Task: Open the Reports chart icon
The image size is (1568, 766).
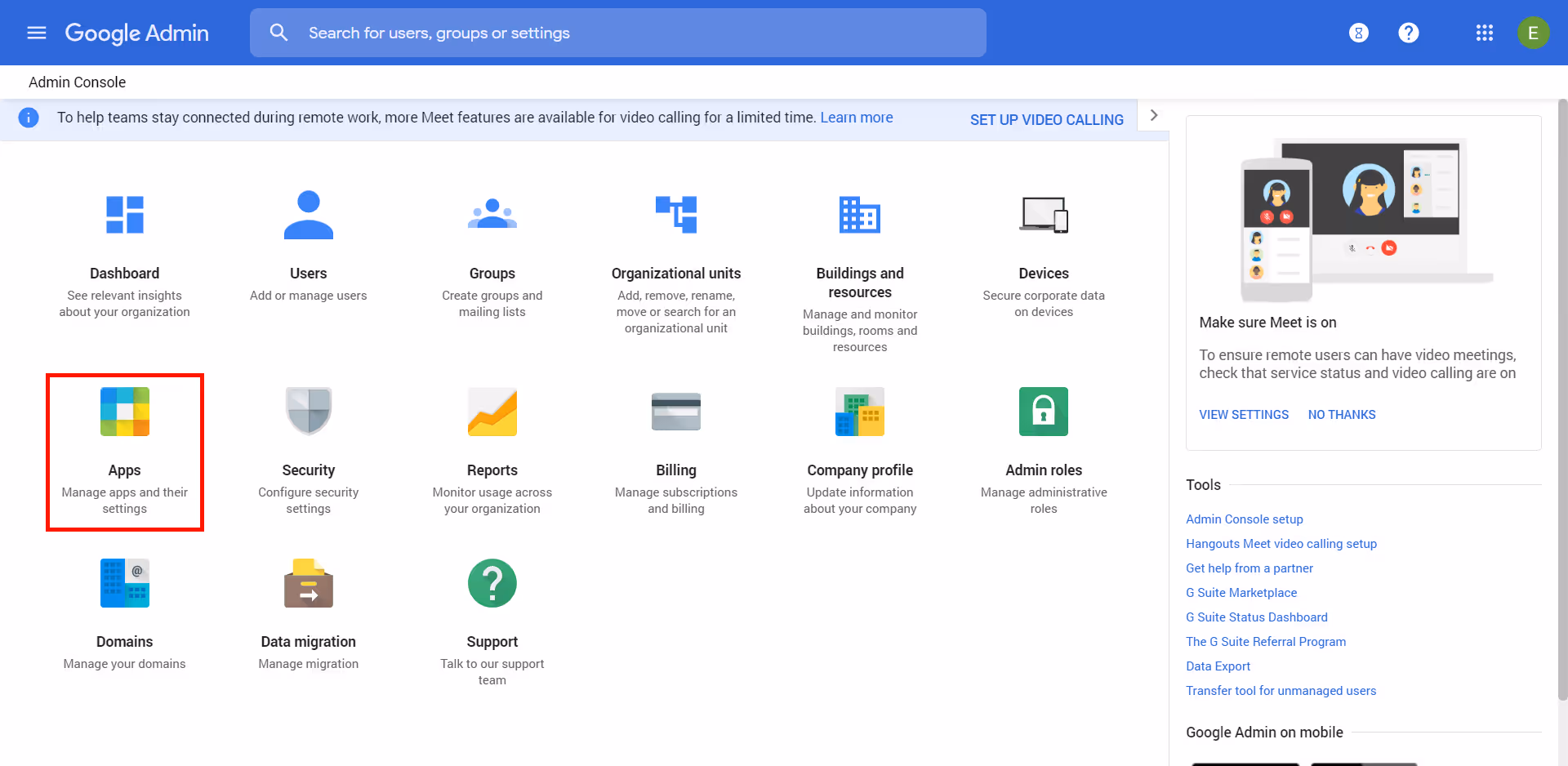Action: pos(492,412)
